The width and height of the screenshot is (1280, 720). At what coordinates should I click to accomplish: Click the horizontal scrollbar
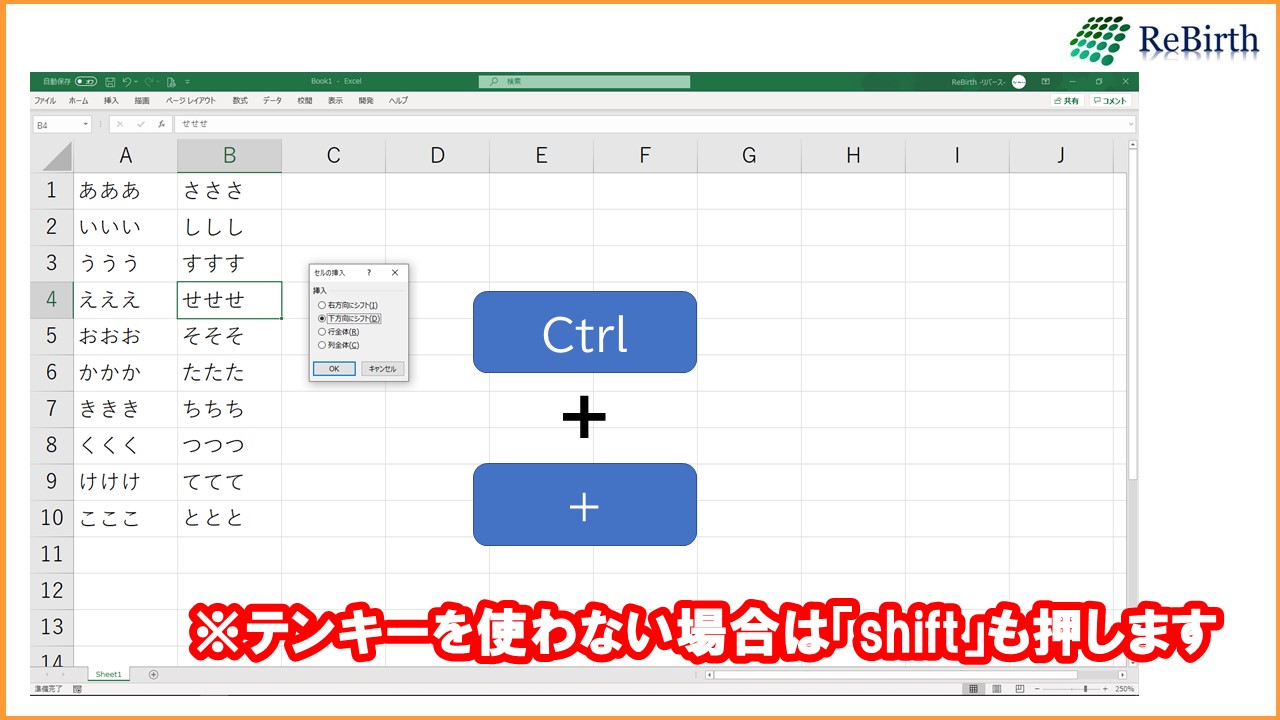coord(915,675)
